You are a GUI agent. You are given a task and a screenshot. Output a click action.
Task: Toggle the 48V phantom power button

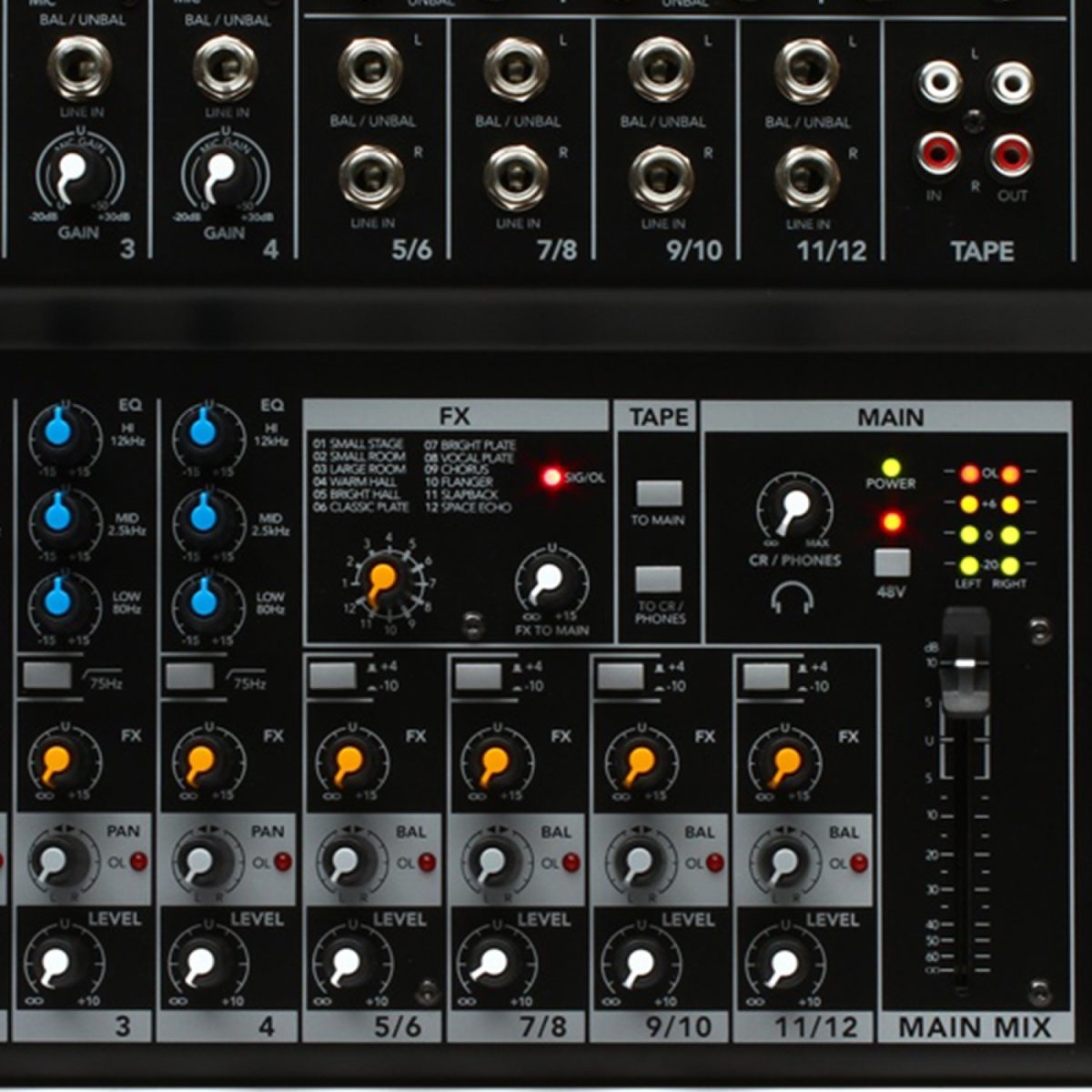coord(893,562)
